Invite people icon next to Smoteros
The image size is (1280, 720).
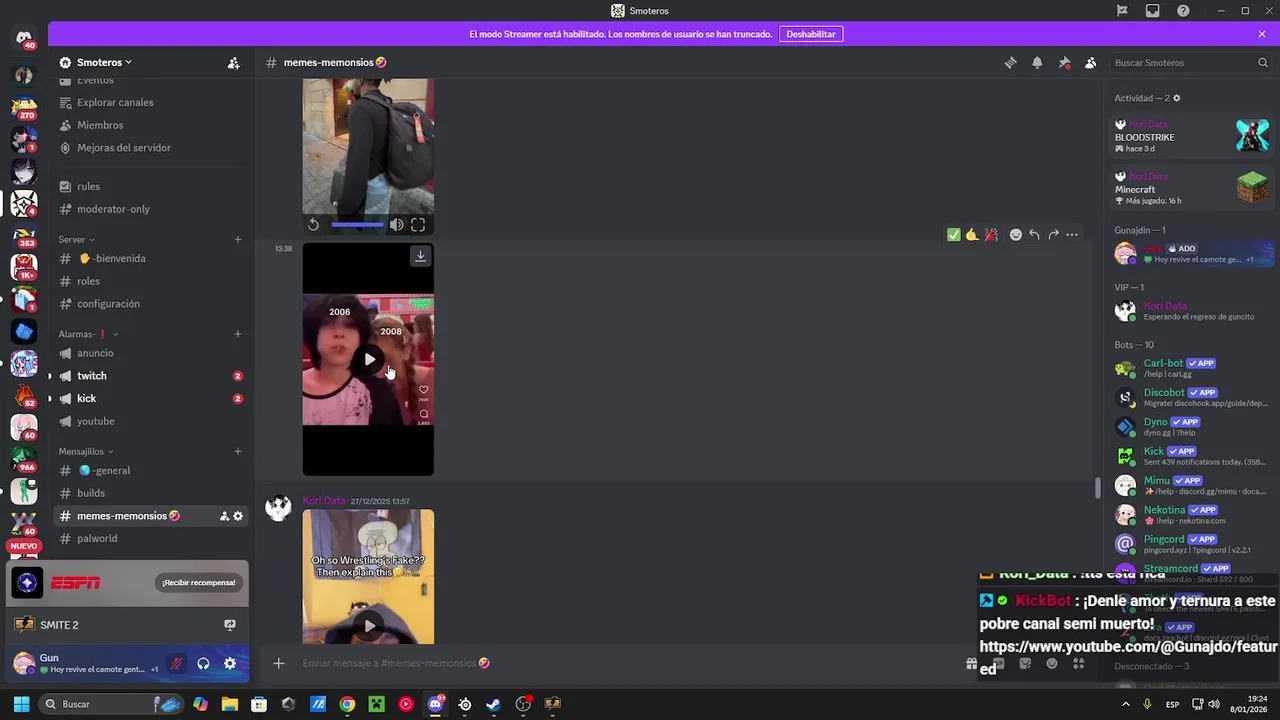click(x=233, y=62)
